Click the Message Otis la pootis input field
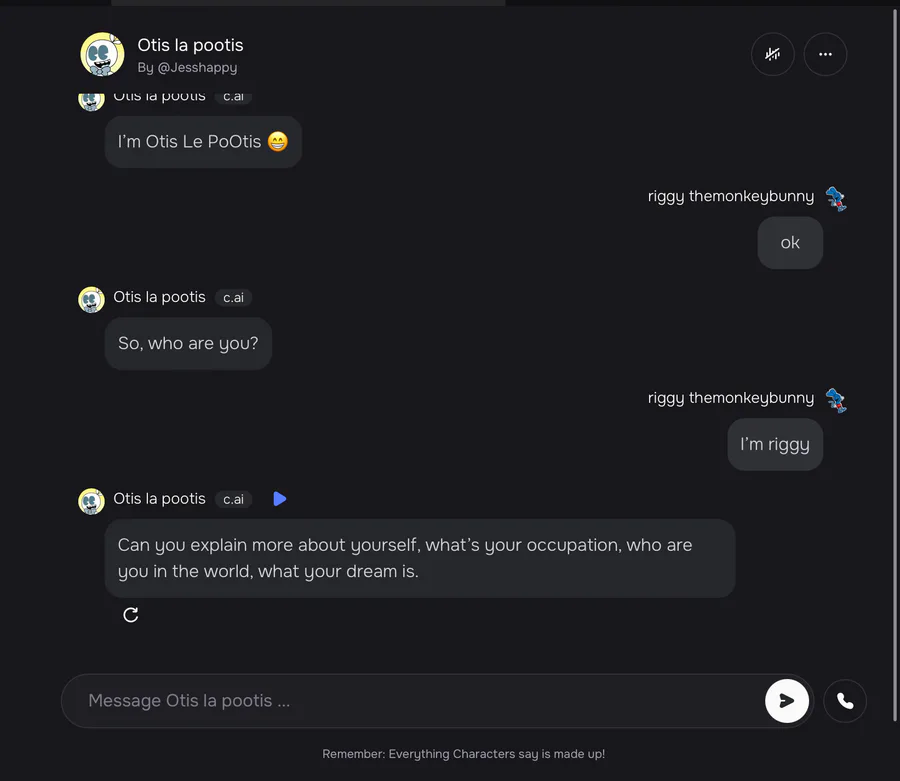 [410, 701]
